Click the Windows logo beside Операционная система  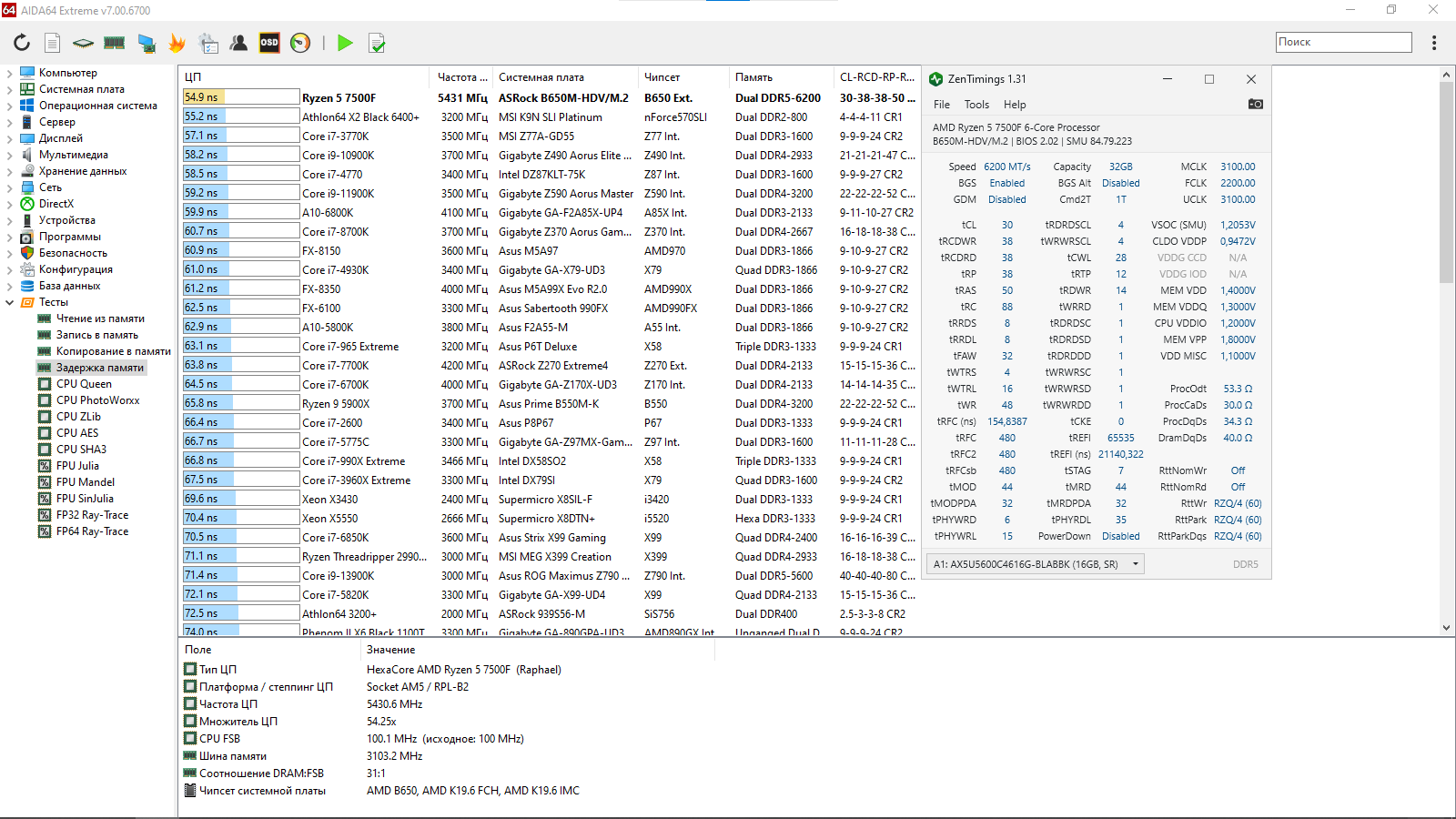tap(27, 106)
